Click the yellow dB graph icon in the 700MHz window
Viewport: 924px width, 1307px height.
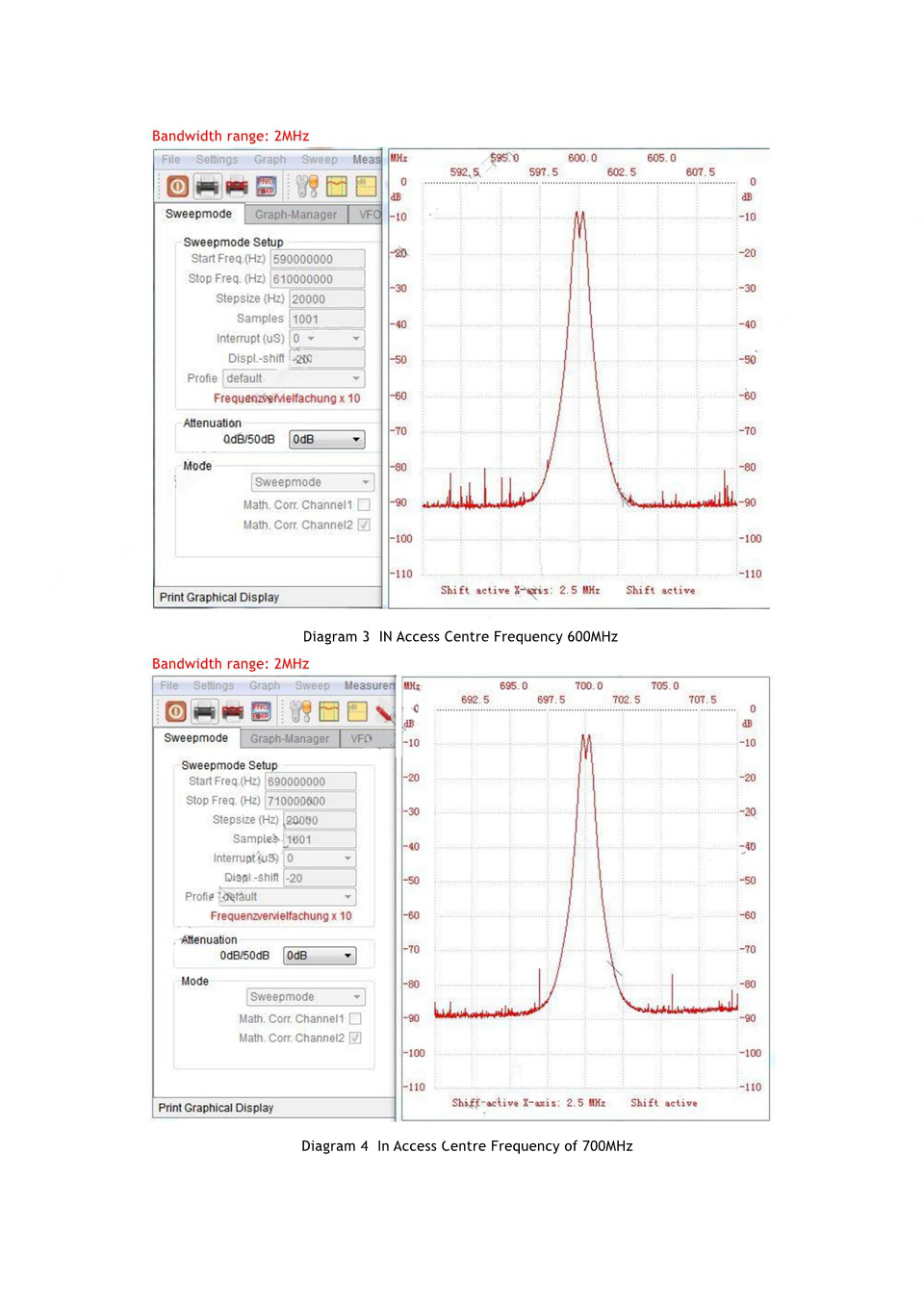coord(357,711)
